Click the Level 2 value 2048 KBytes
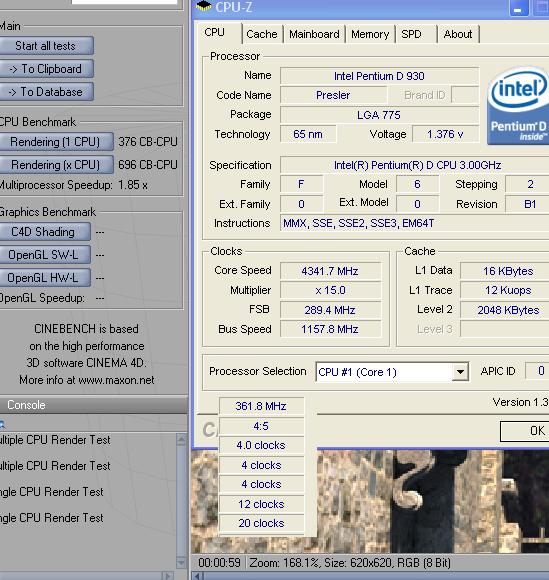The width and height of the screenshot is (549, 580). [x=505, y=310]
